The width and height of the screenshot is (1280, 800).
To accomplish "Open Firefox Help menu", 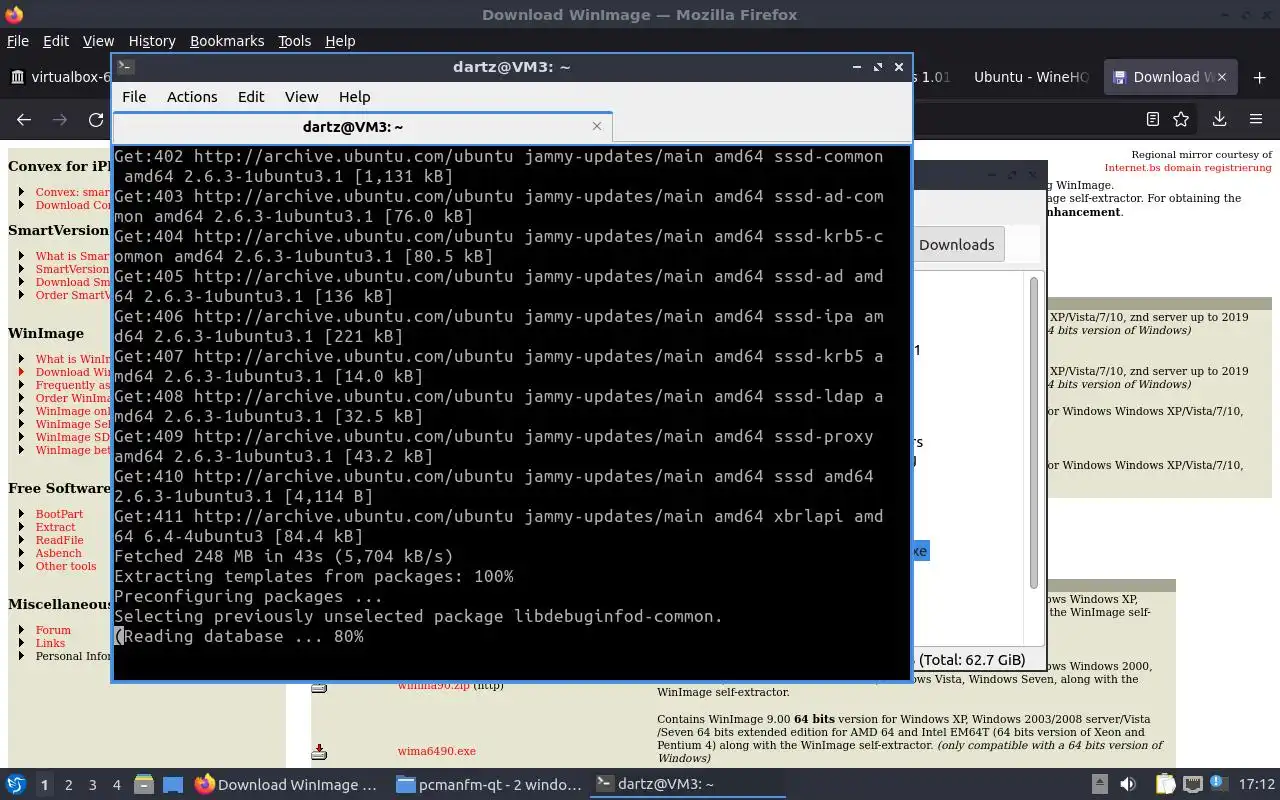I will 340,41.
